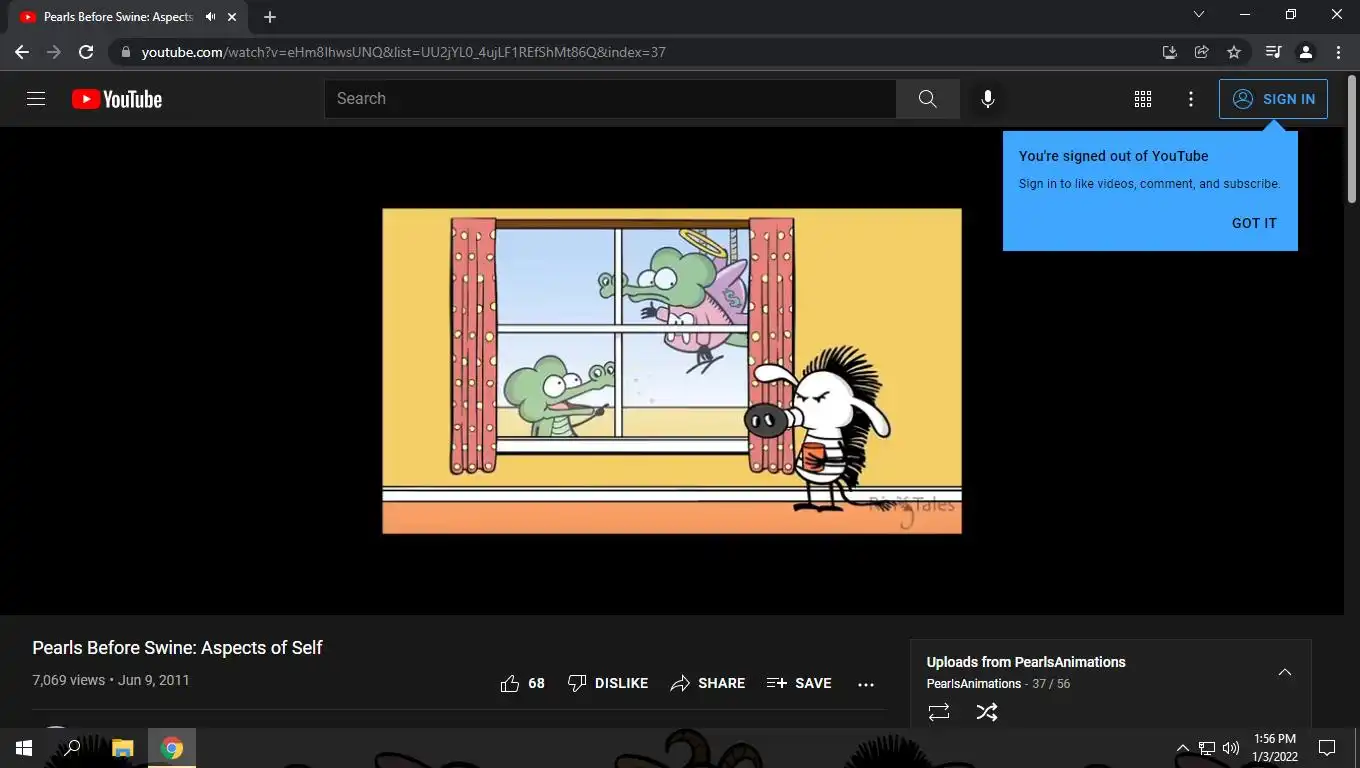Open more actions ellipsis under video
The height and width of the screenshot is (768, 1360).
point(866,684)
